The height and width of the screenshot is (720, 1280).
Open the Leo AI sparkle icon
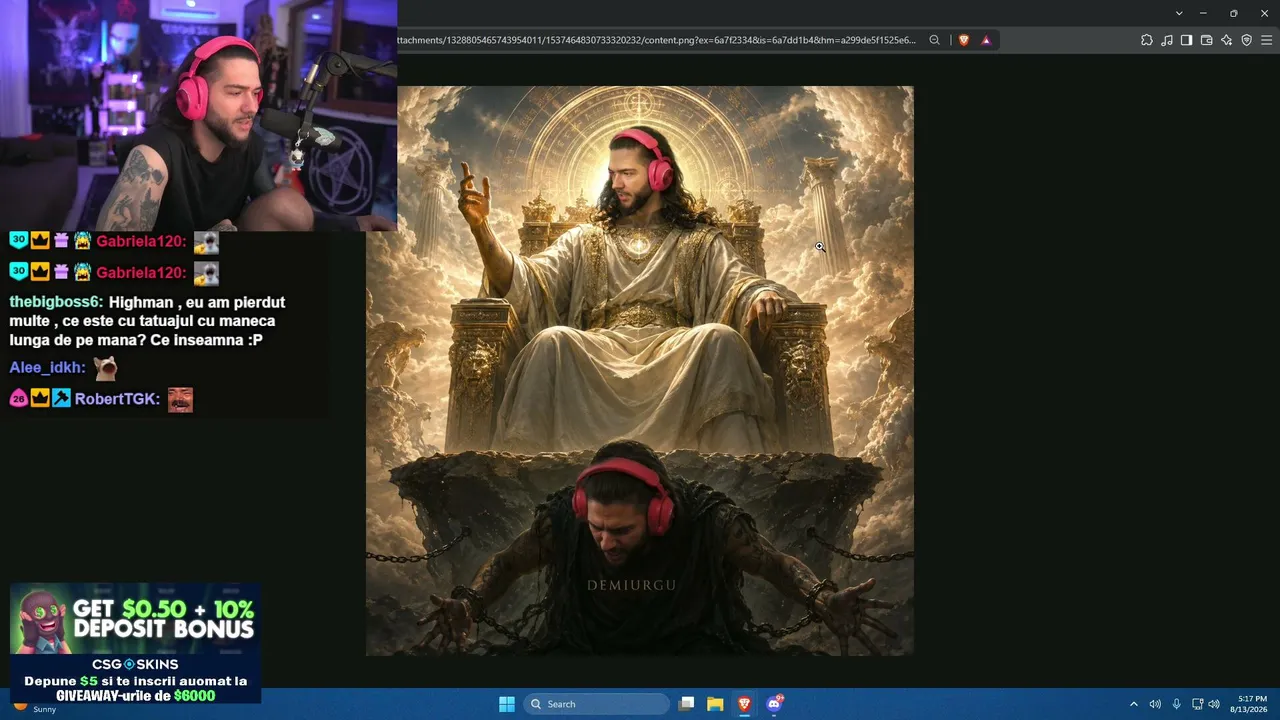(1227, 40)
